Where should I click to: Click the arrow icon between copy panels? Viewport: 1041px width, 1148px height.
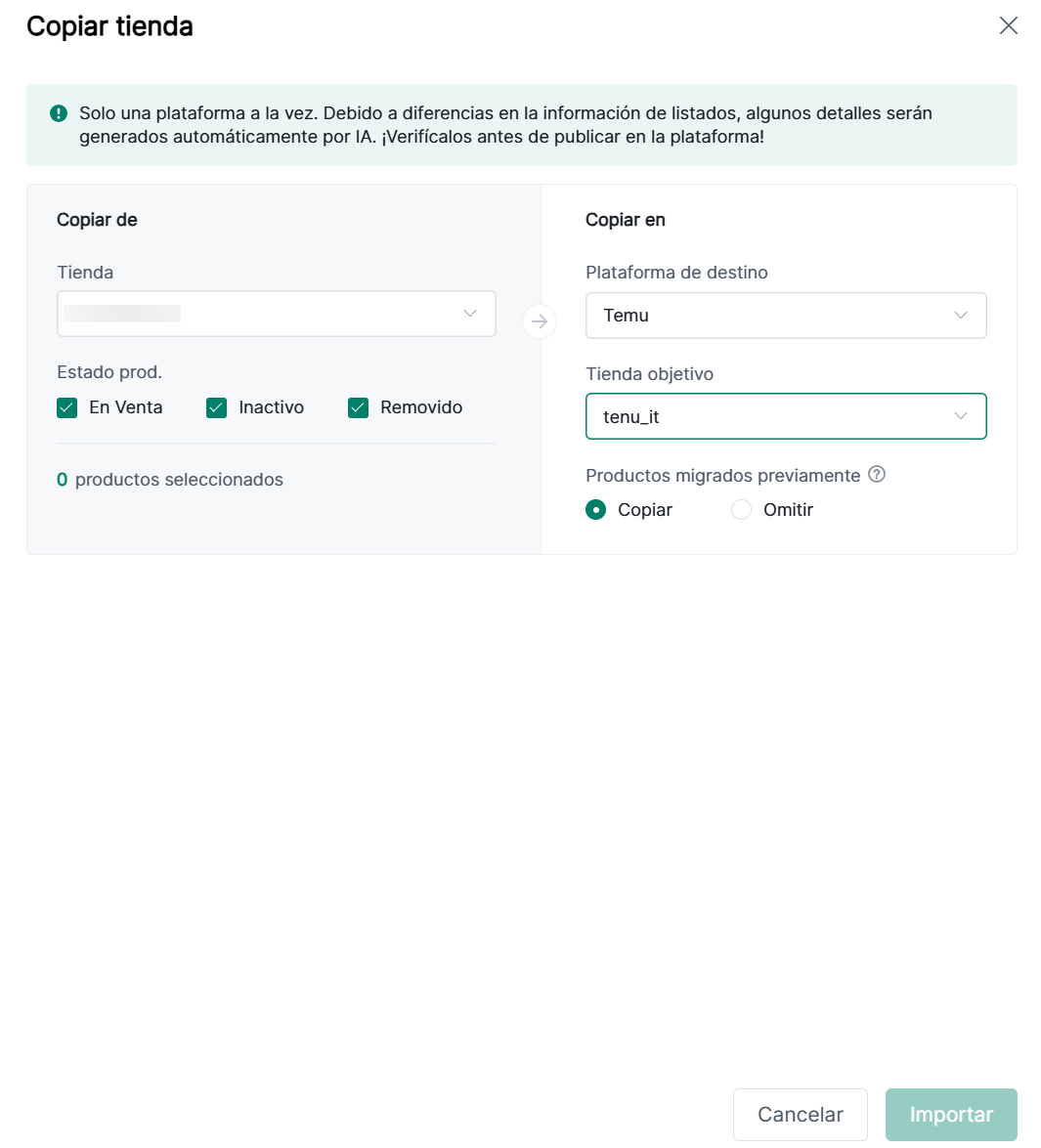[540, 321]
